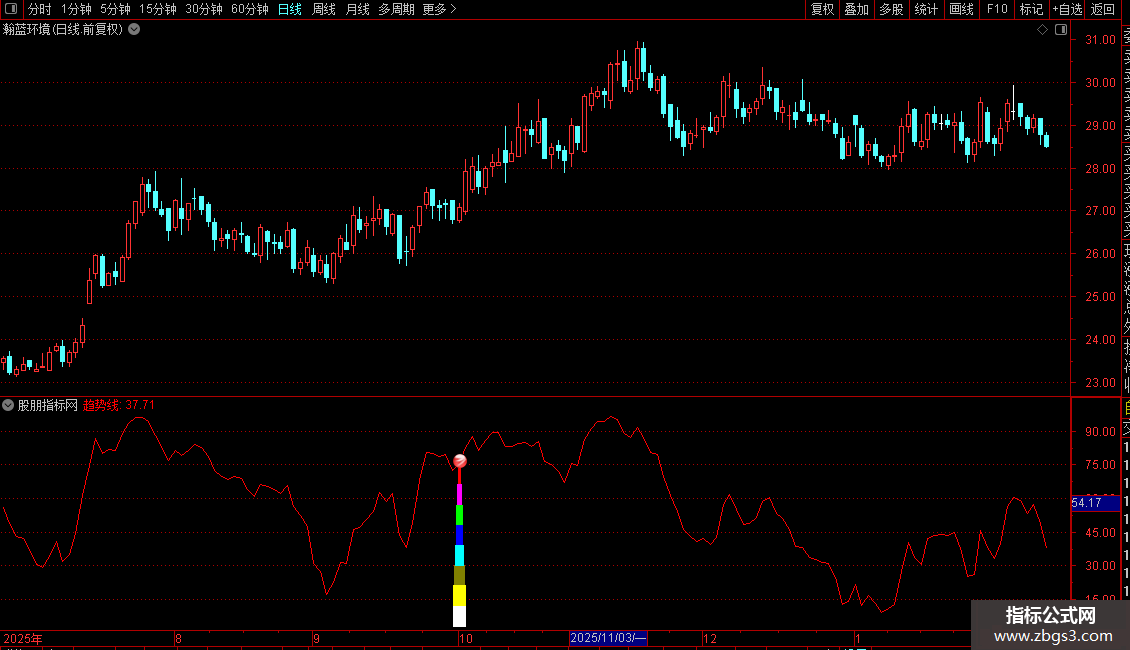Click the 54.17 value tag on the indicator axis
This screenshot has height=650, width=1130.
(x=1095, y=503)
